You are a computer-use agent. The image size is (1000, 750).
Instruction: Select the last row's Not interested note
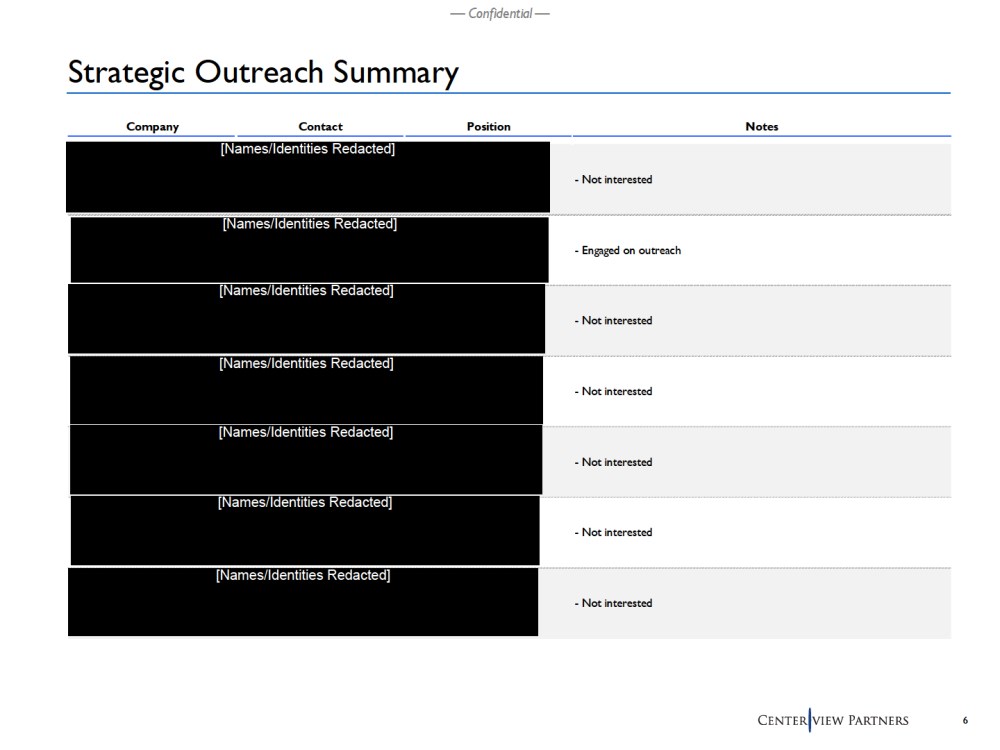pos(614,604)
